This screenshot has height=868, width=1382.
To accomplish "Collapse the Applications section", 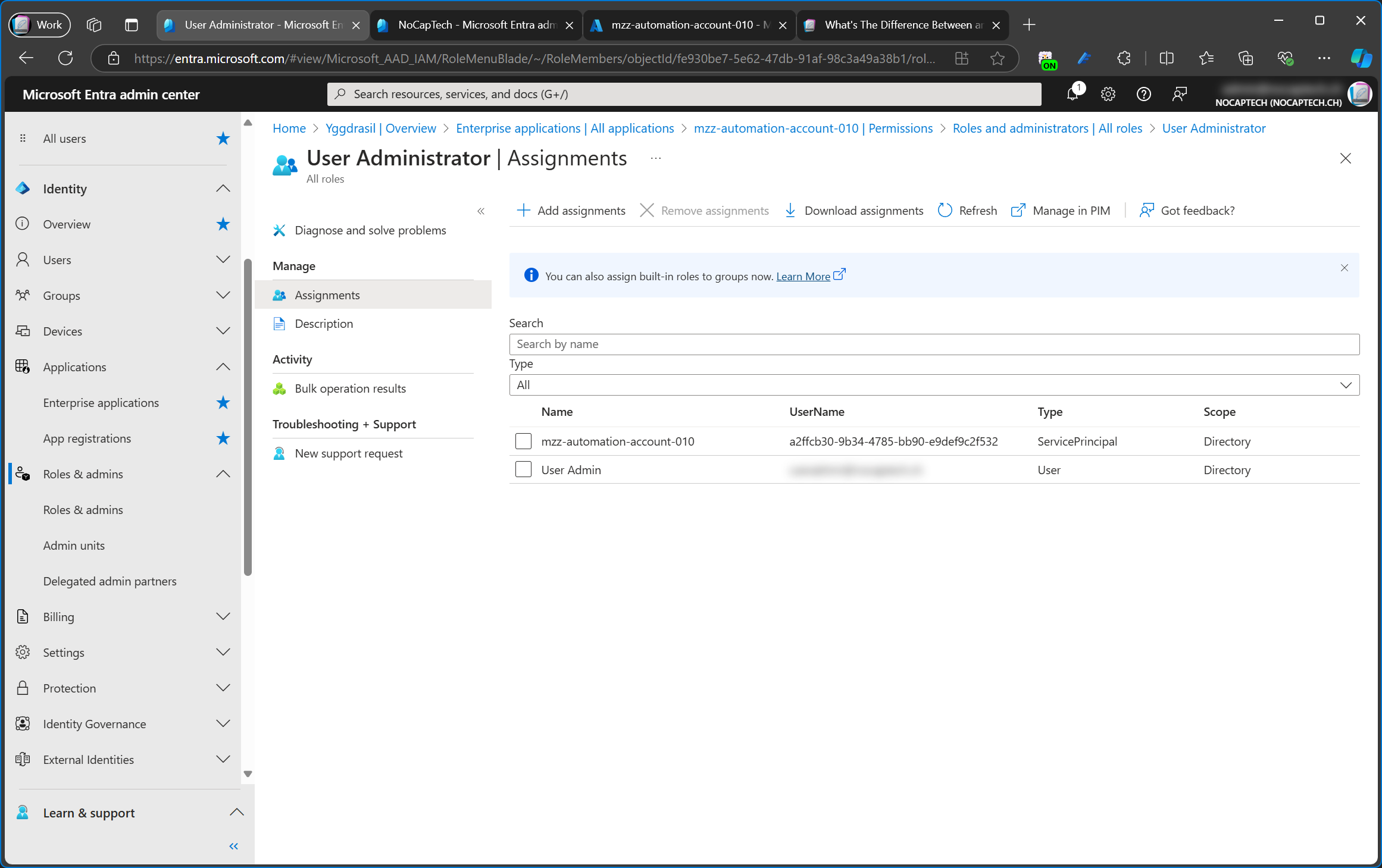I will (x=223, y=367).
